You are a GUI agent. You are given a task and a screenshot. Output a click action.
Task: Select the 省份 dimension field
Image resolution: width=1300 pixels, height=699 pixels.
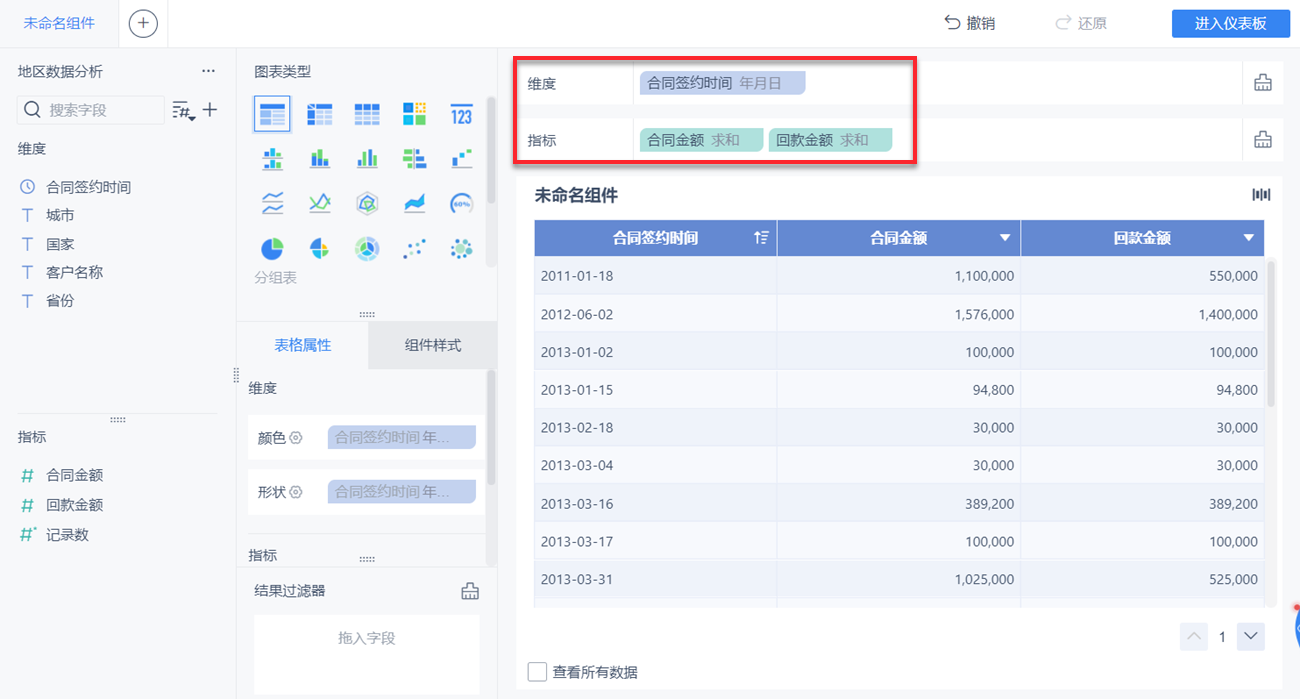(x=60, y=300)
